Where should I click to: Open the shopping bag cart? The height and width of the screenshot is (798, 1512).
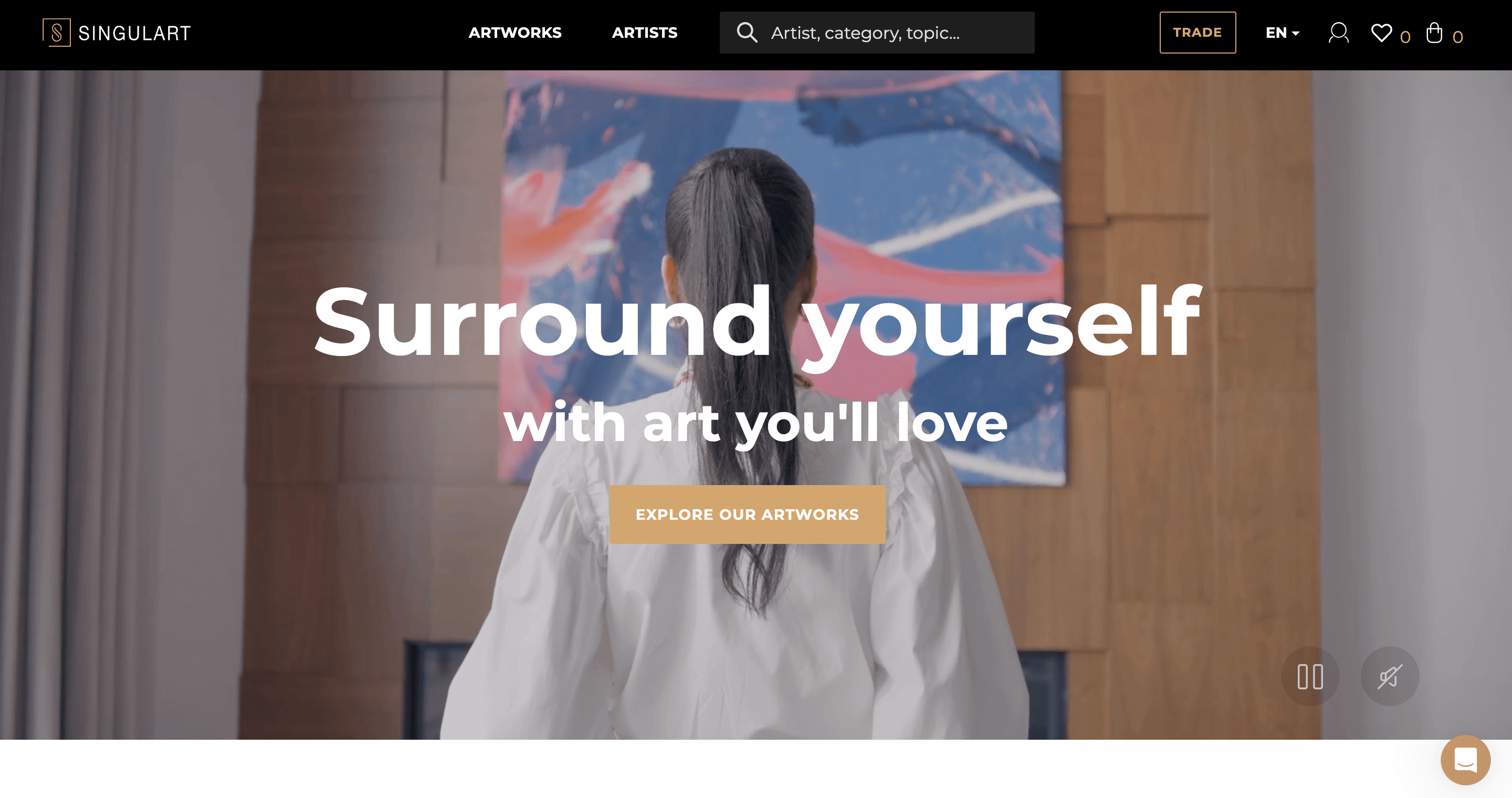point(1434,32)
